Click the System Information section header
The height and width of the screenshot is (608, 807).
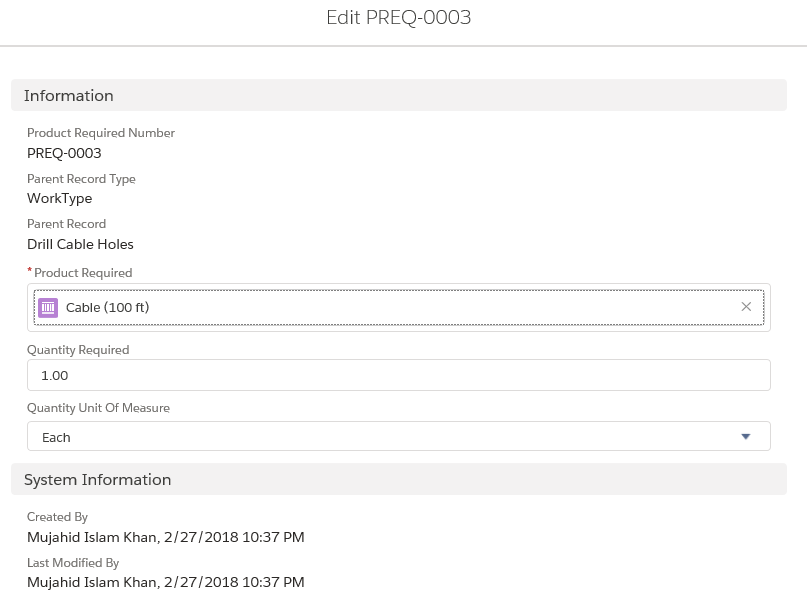[98, 480]
